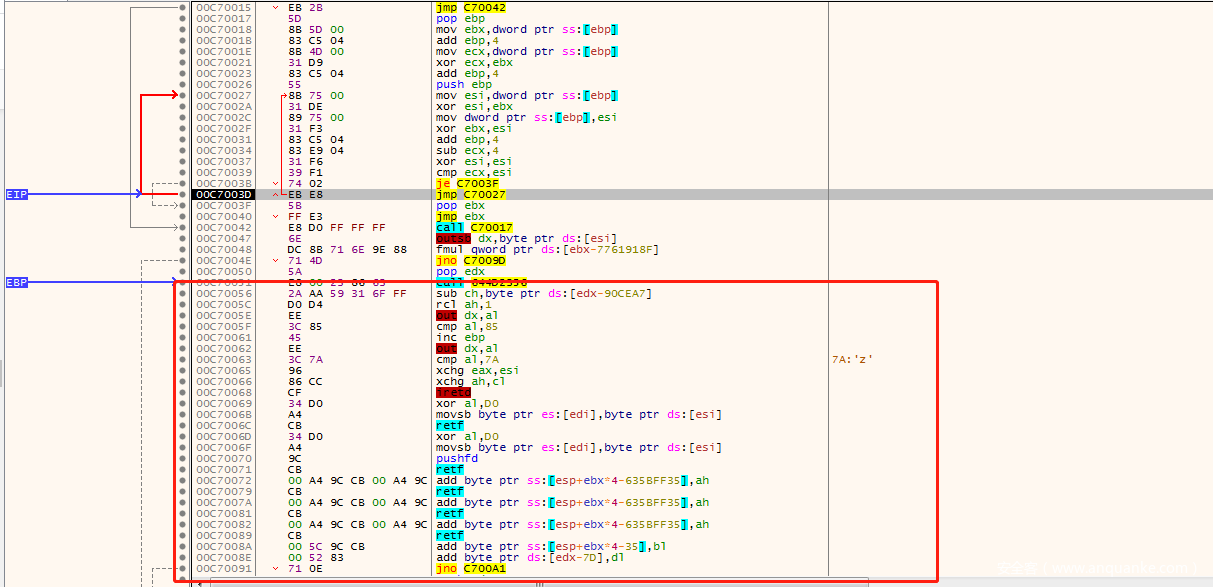The image size is (1213, 587).
Task: Toggle breakpoint dot at address 00C70015
Action: pos(181,8)
